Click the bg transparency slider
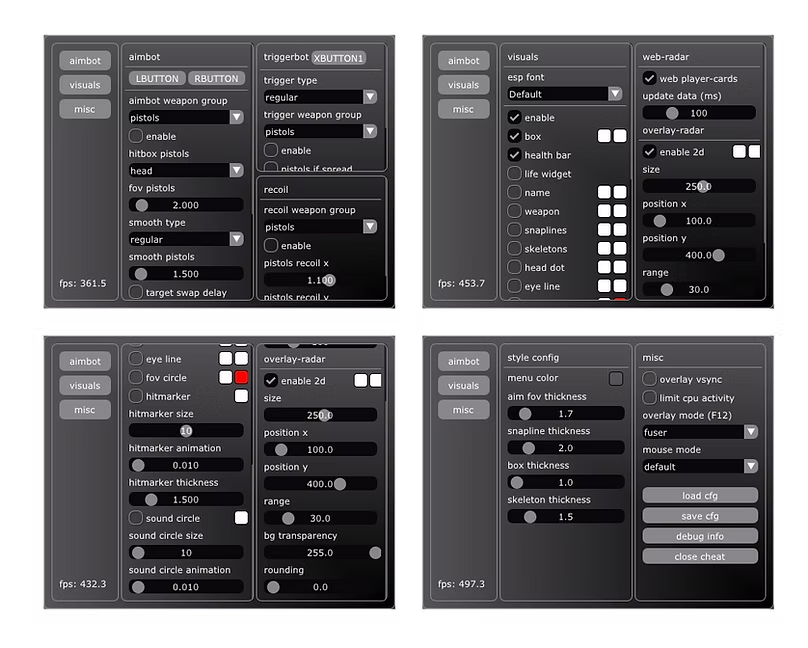808x648 pixels. tap(321, 552)
